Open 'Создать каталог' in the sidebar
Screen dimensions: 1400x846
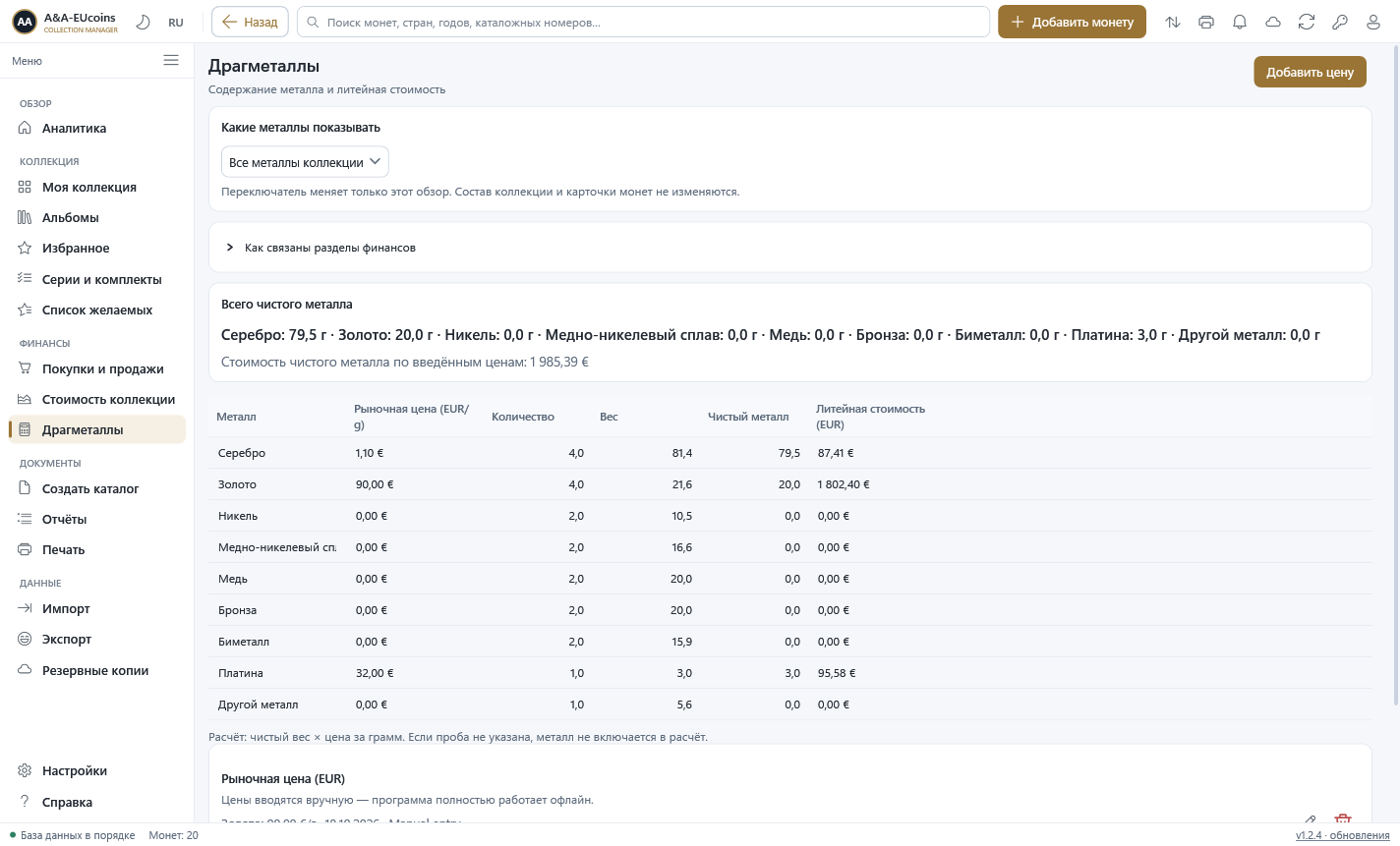click(96, 488)
